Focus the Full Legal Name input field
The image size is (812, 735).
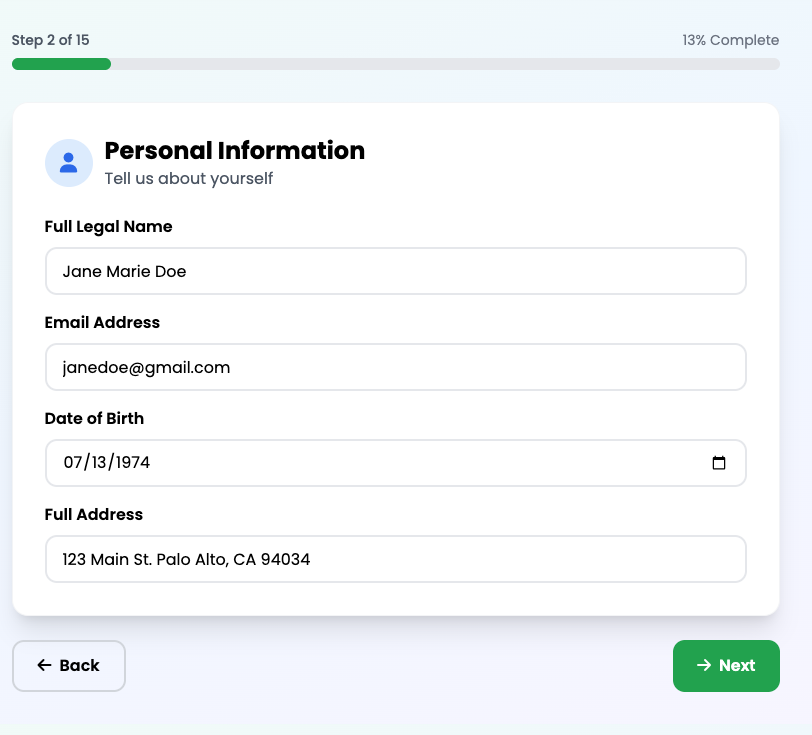[x=395, y=271]
